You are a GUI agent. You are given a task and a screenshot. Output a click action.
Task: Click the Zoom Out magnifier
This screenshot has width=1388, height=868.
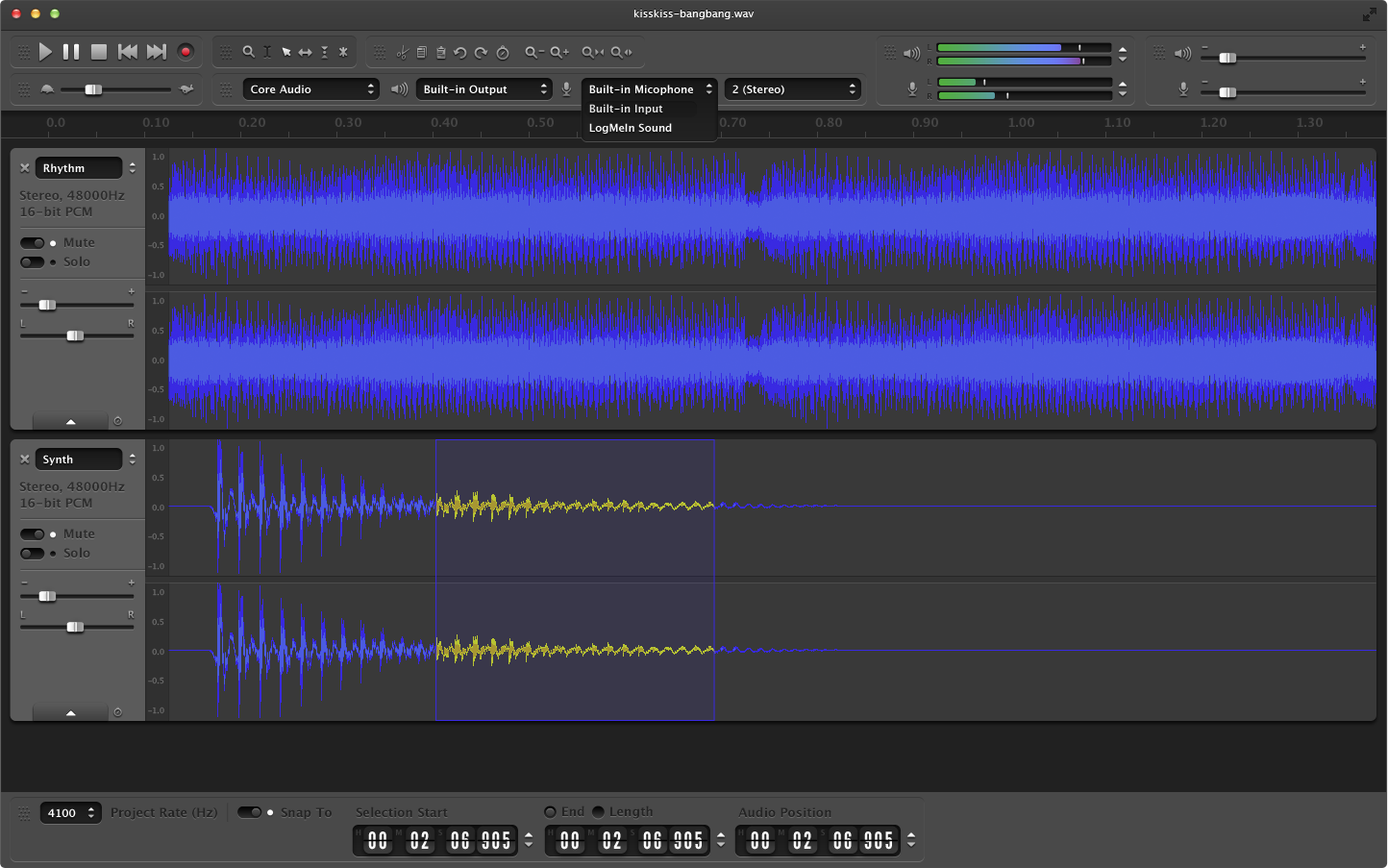[533, 52]
